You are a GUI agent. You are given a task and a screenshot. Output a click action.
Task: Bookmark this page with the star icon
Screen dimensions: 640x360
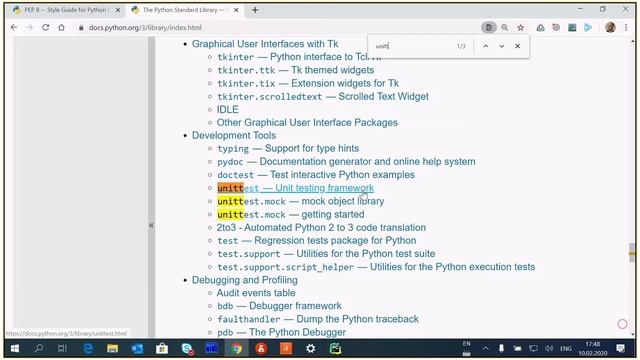coord(520,27)
